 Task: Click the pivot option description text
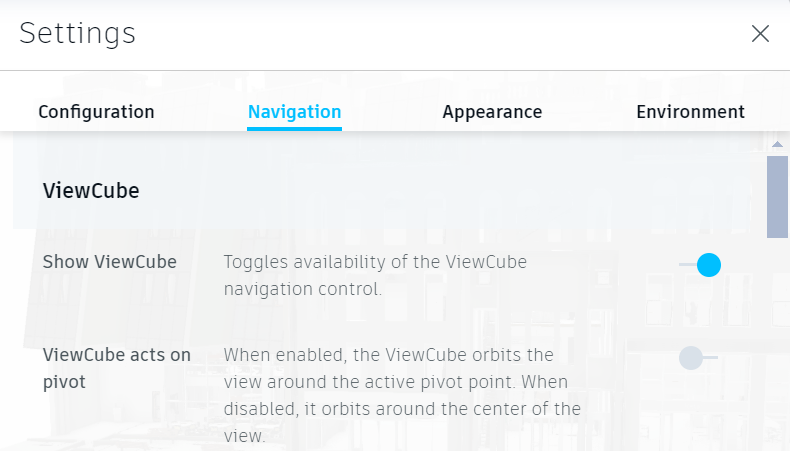[x=400, y=395]
